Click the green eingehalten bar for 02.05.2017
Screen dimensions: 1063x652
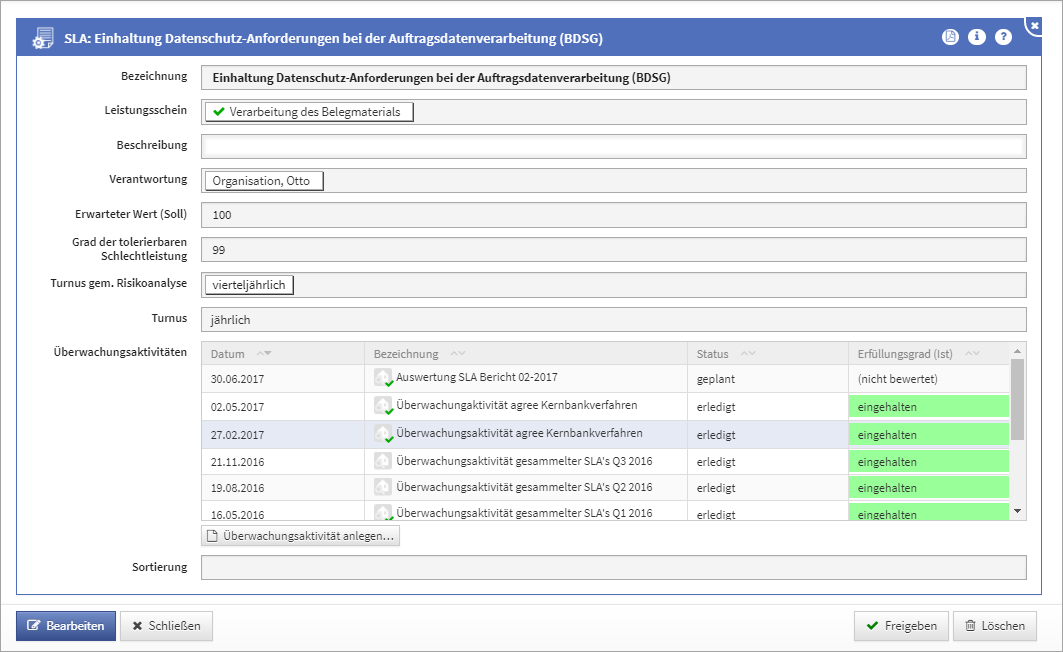pyautogui.click(x=928, y=406)
